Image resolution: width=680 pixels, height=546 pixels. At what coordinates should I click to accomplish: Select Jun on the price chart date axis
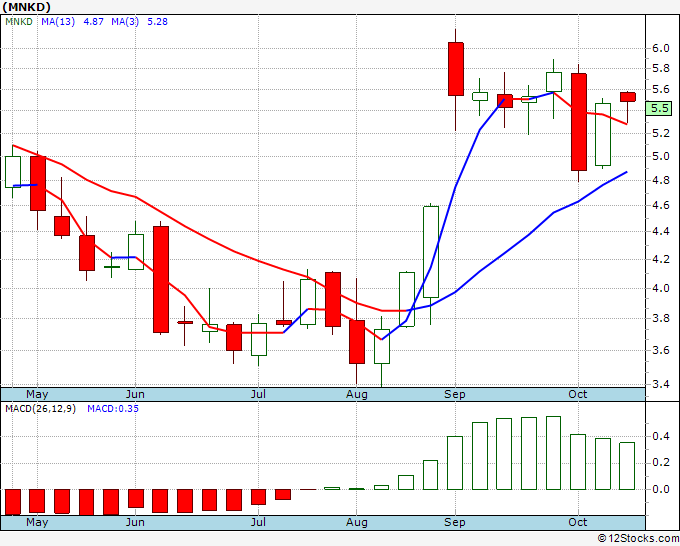pos(135,395)
